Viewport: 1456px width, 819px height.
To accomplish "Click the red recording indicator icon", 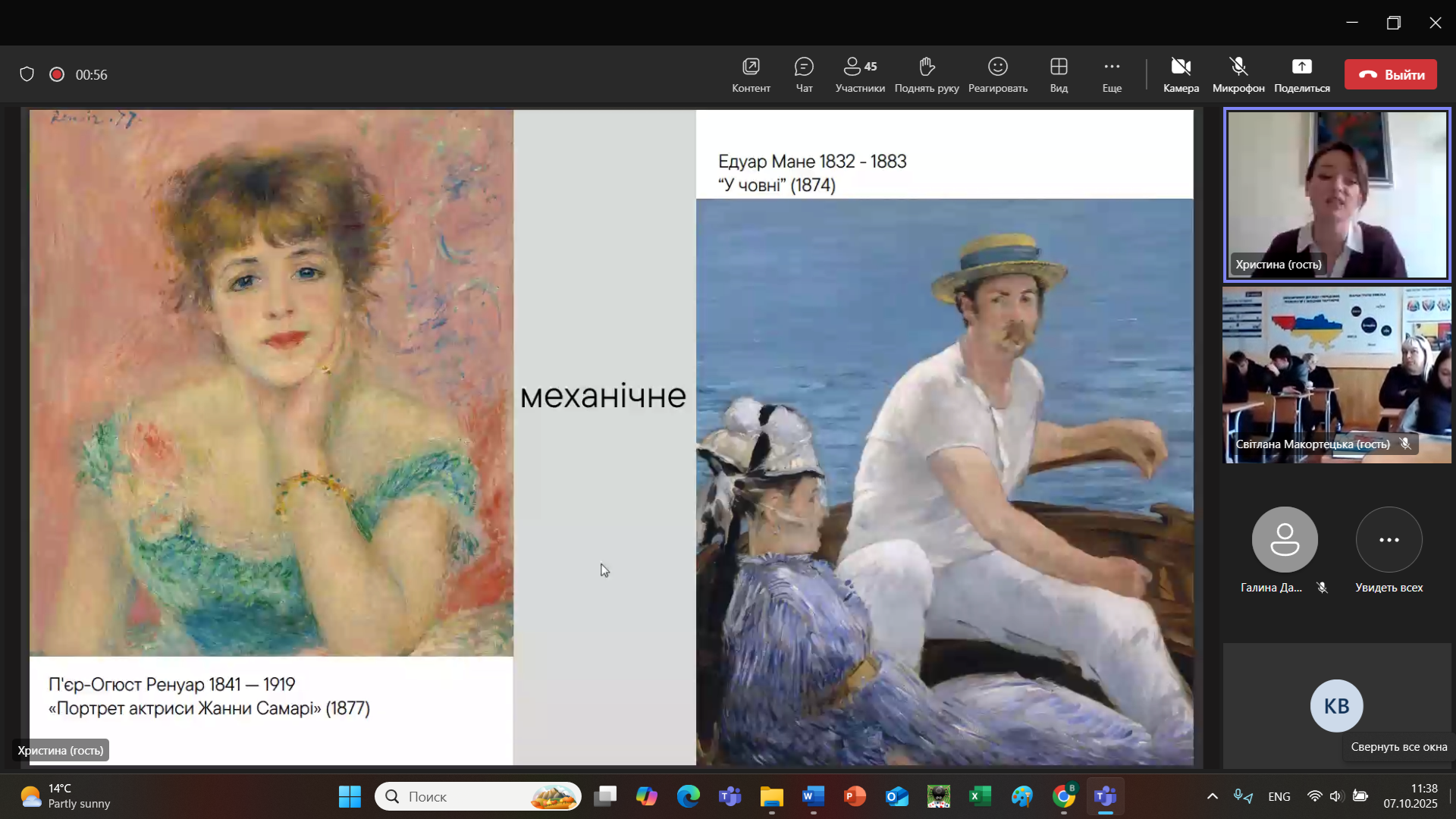I will [57, 74].
